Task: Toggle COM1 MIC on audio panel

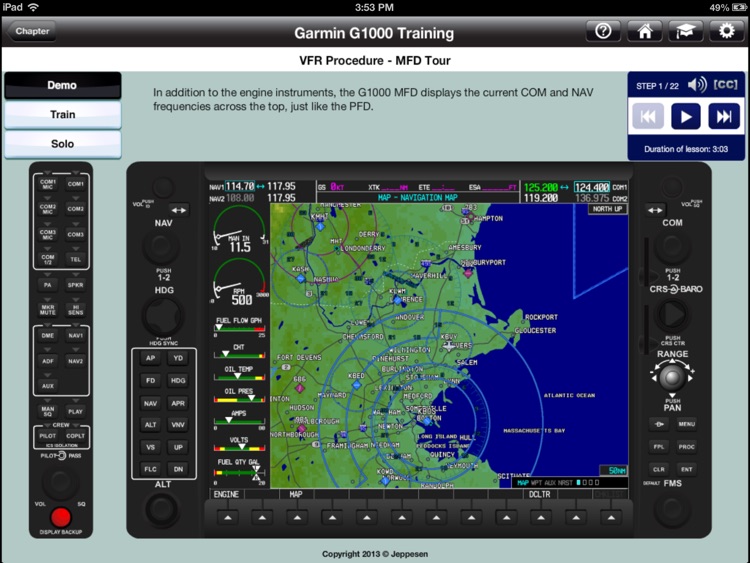Action: point(47,184)
